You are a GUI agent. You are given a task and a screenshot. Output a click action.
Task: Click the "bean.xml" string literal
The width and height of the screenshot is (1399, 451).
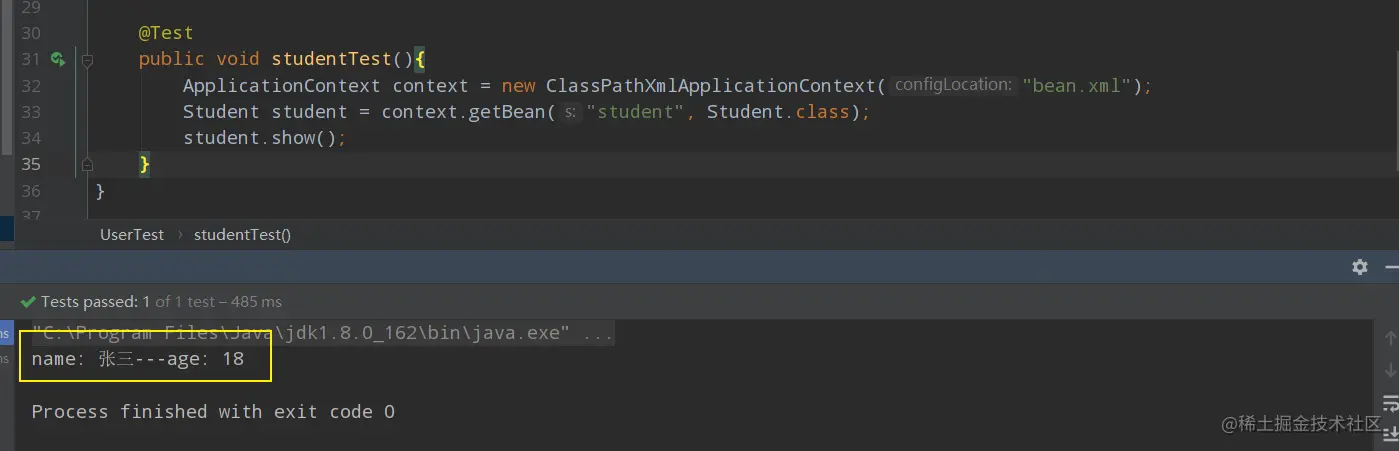click(1076, 86)
